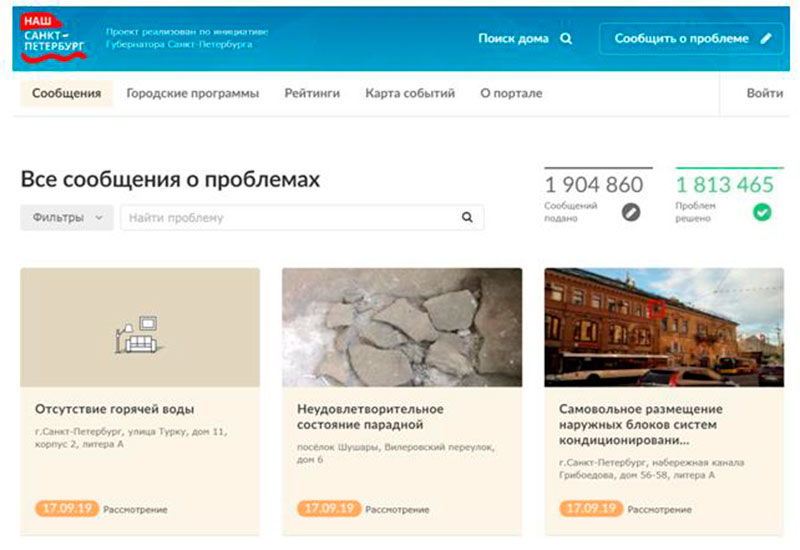Image resolution: width=800 pixels, height=550 pixels.
Task: Click the magnifier icon beside Поиск дома
Action: tap(566, 38)
